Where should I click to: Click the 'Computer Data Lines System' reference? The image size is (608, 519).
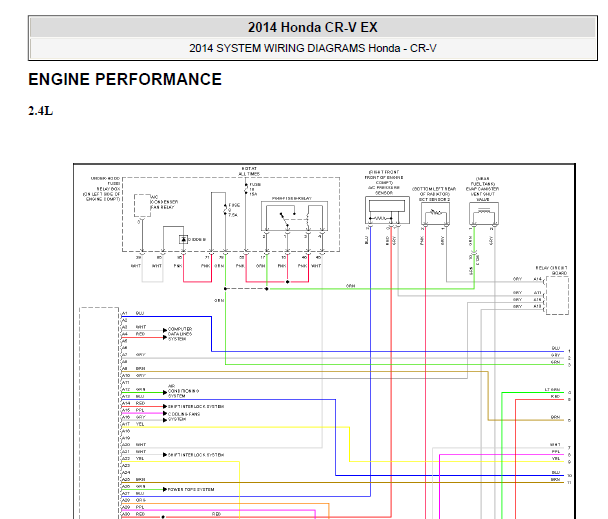pos(180,334)
